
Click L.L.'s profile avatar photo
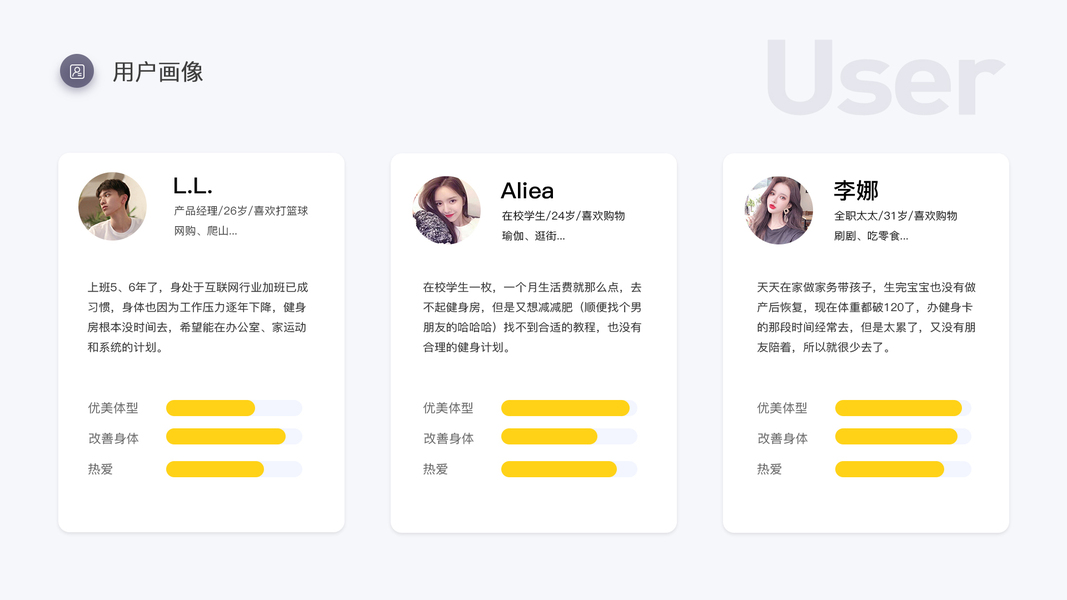point(113,206)
